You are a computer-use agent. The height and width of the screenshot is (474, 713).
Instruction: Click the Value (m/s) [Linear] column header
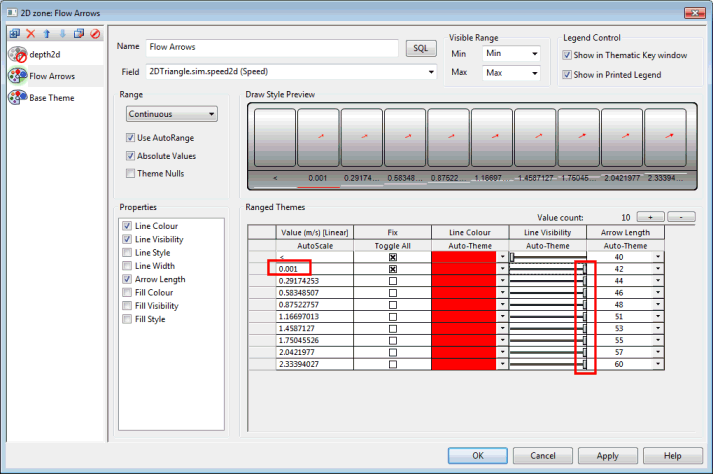[315, 232]
